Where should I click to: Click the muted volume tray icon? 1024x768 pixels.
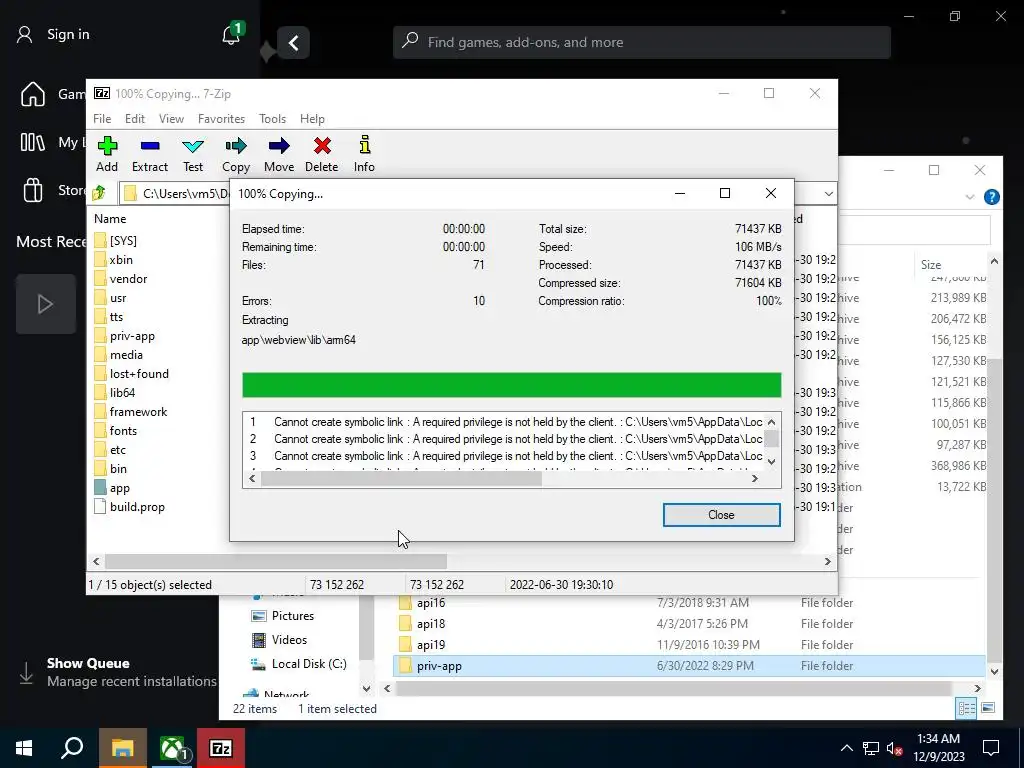point(895,748)
